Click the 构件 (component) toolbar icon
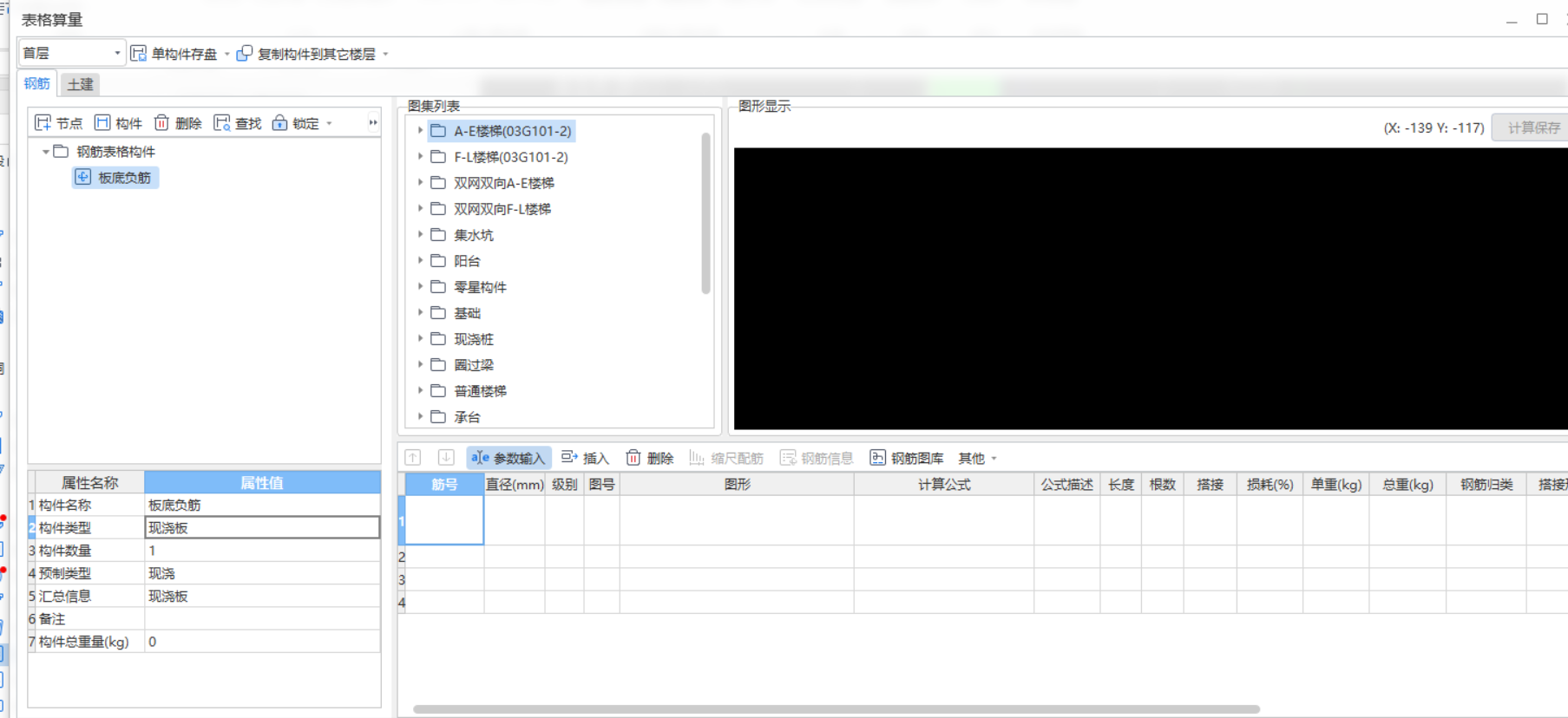This screenshot has height=718, width=1568. tap(102, 123)
